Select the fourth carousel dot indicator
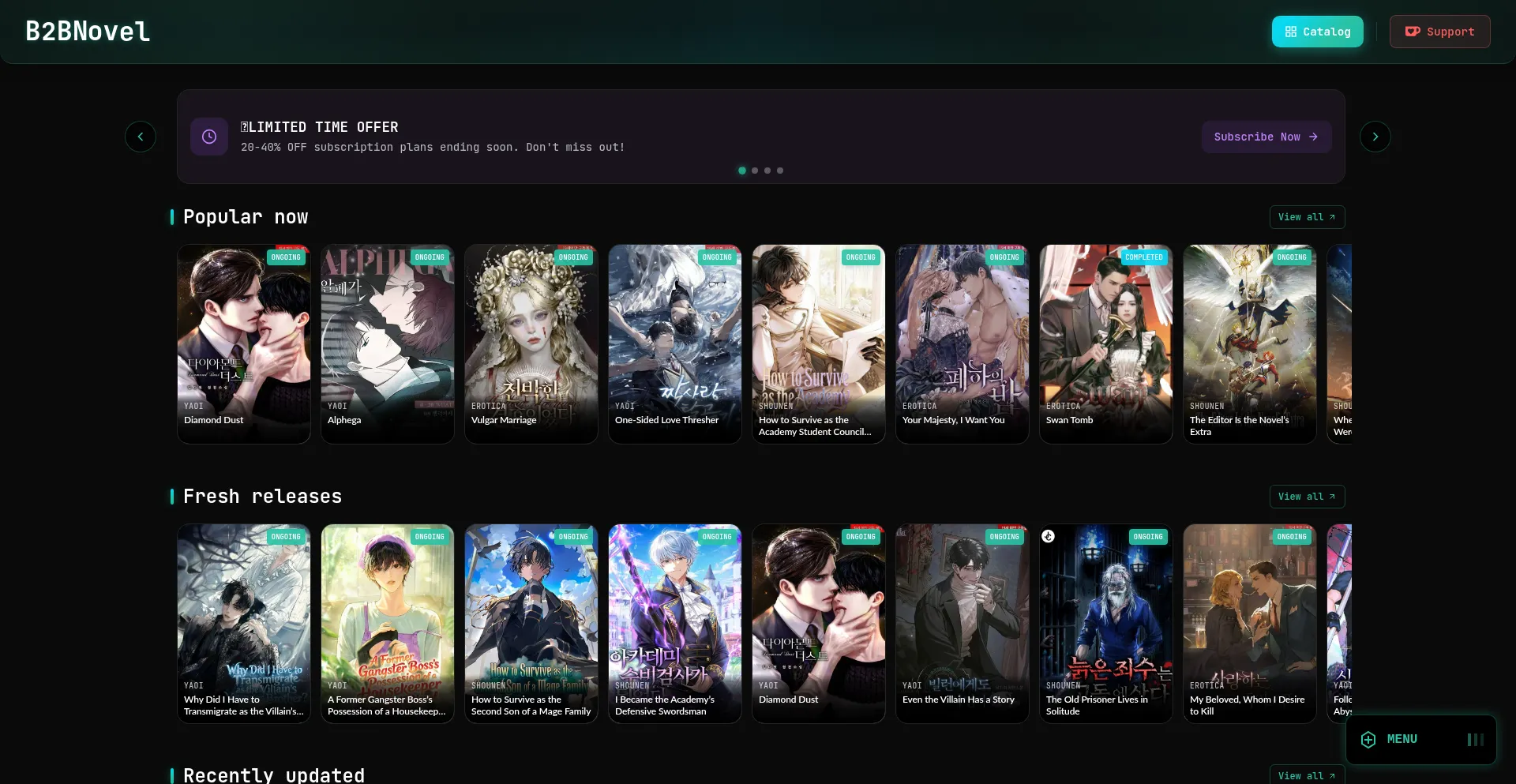The image size is (1516, 784). [x=780, y=171]
